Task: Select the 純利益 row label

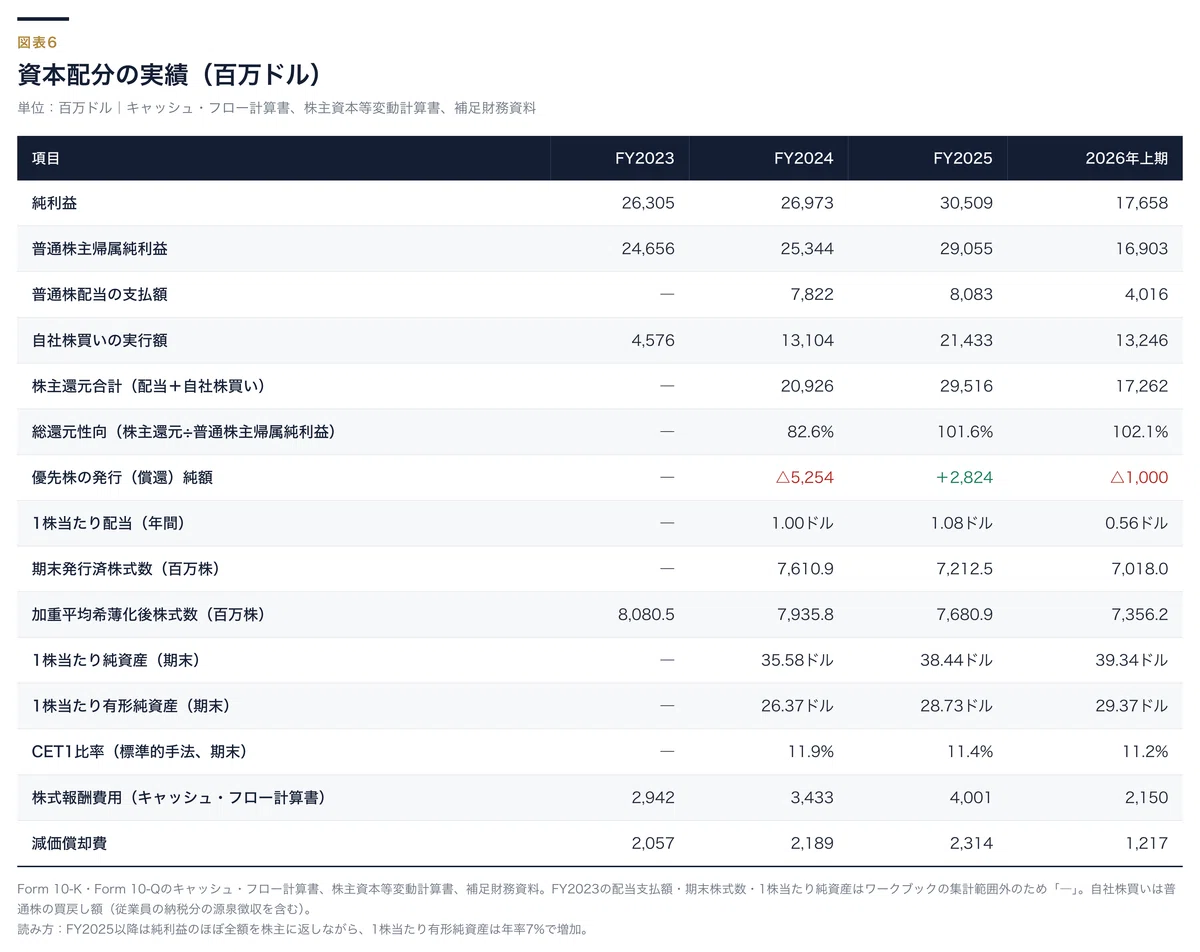Action: (x=54, y=203)
